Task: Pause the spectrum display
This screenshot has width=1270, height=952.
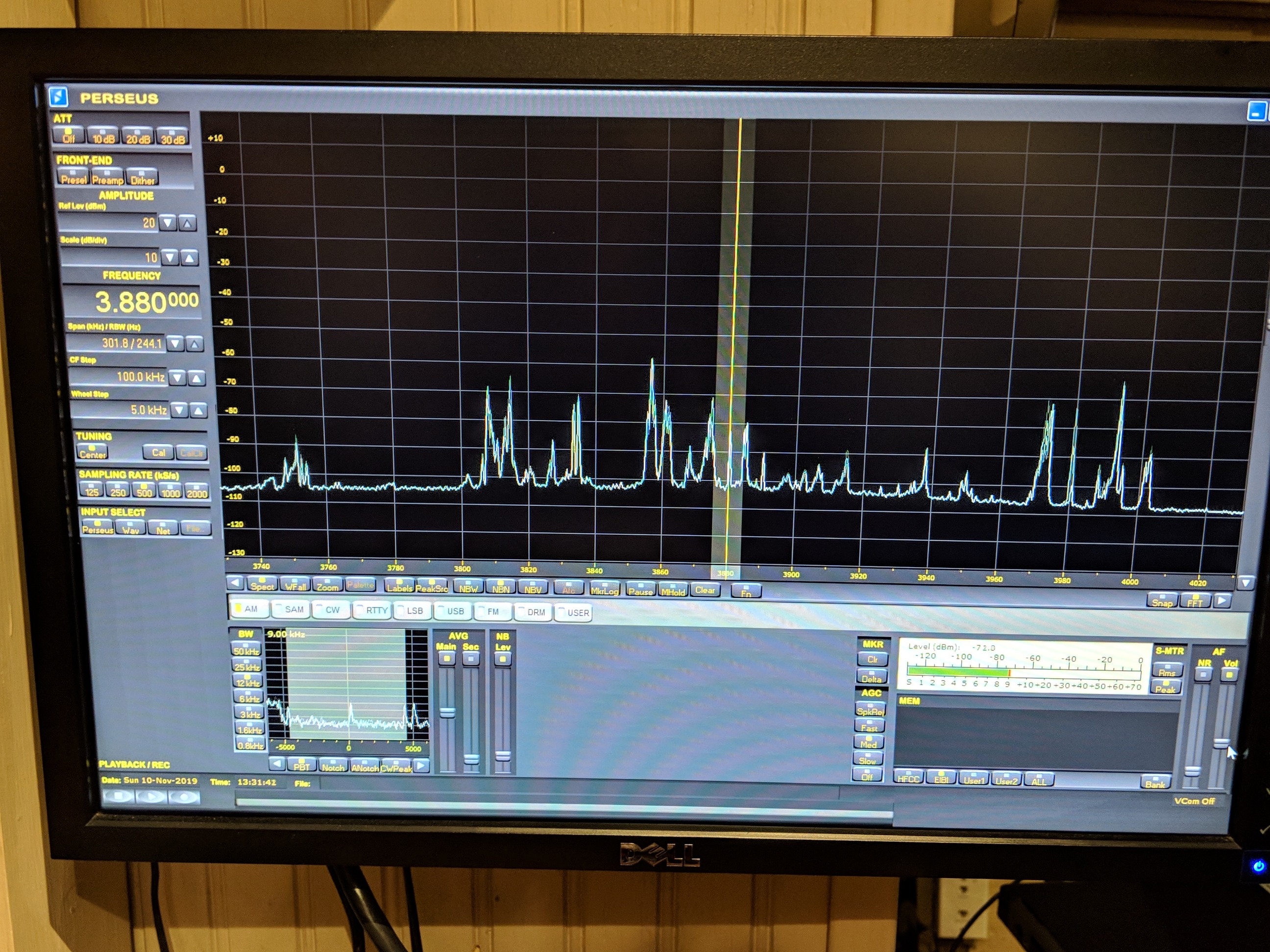Action: [x=640, y=589]
